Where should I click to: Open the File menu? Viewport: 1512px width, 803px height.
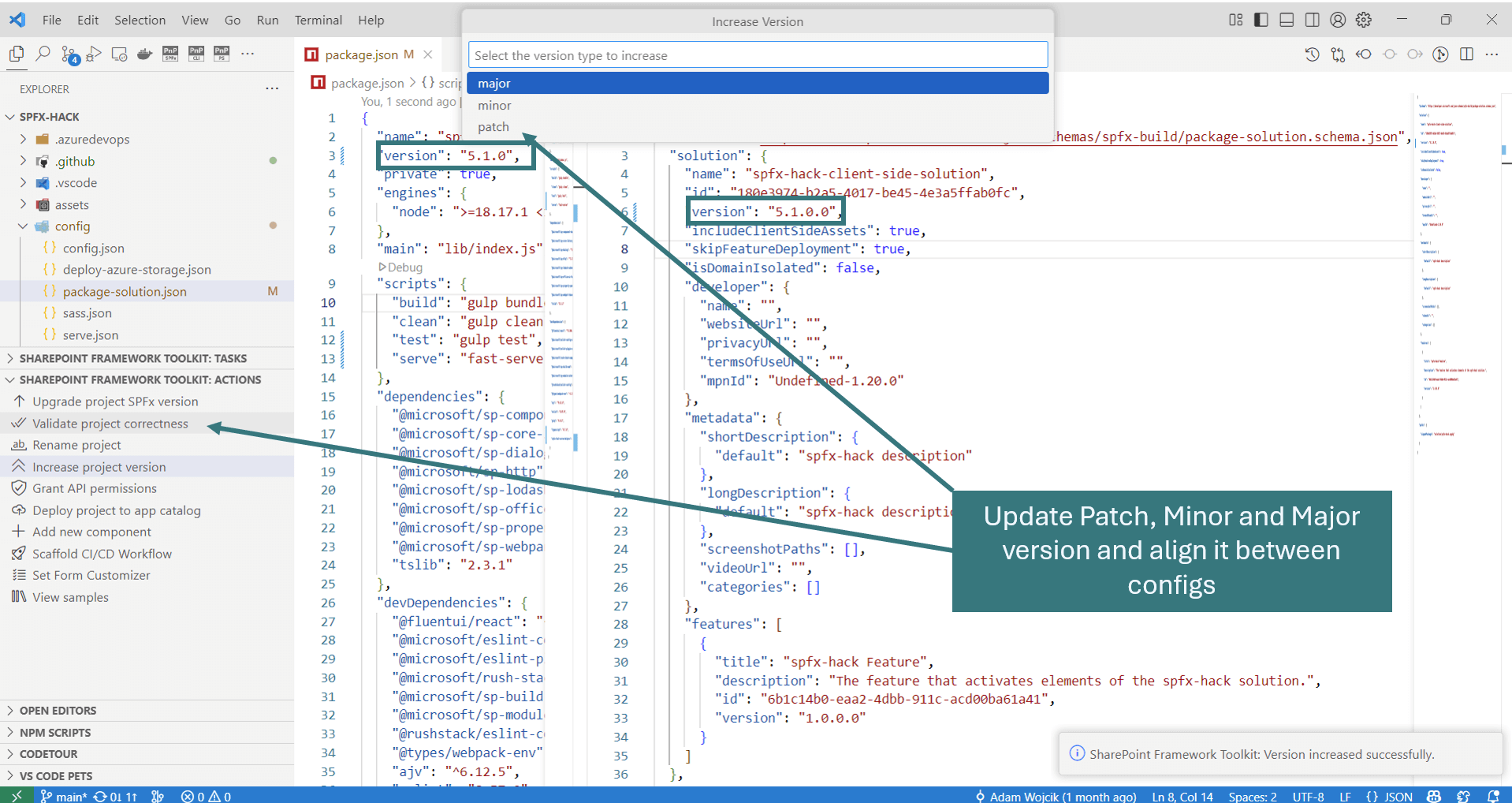52,20
